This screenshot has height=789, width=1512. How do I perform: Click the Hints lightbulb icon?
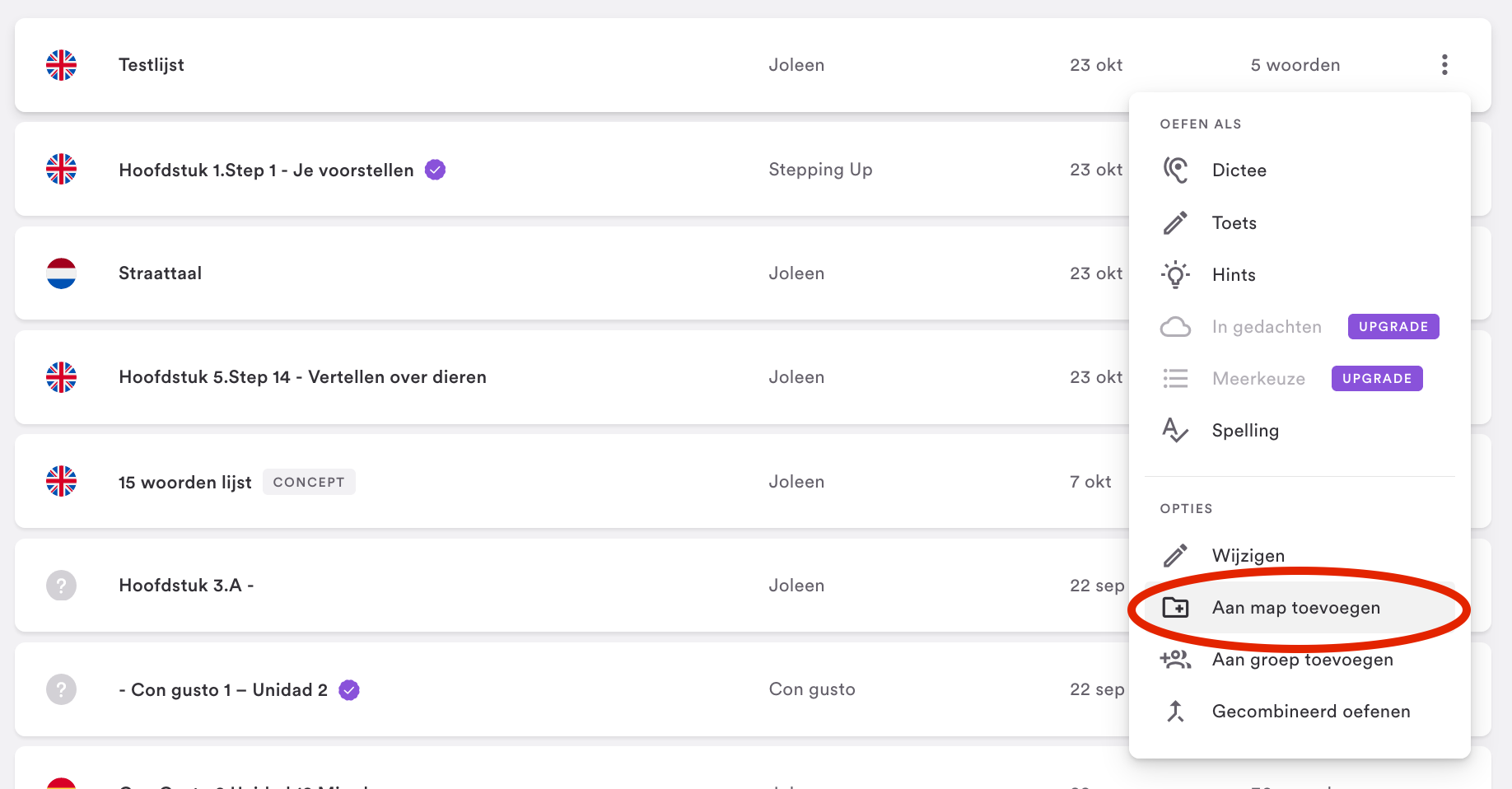tap(1175, 275)
